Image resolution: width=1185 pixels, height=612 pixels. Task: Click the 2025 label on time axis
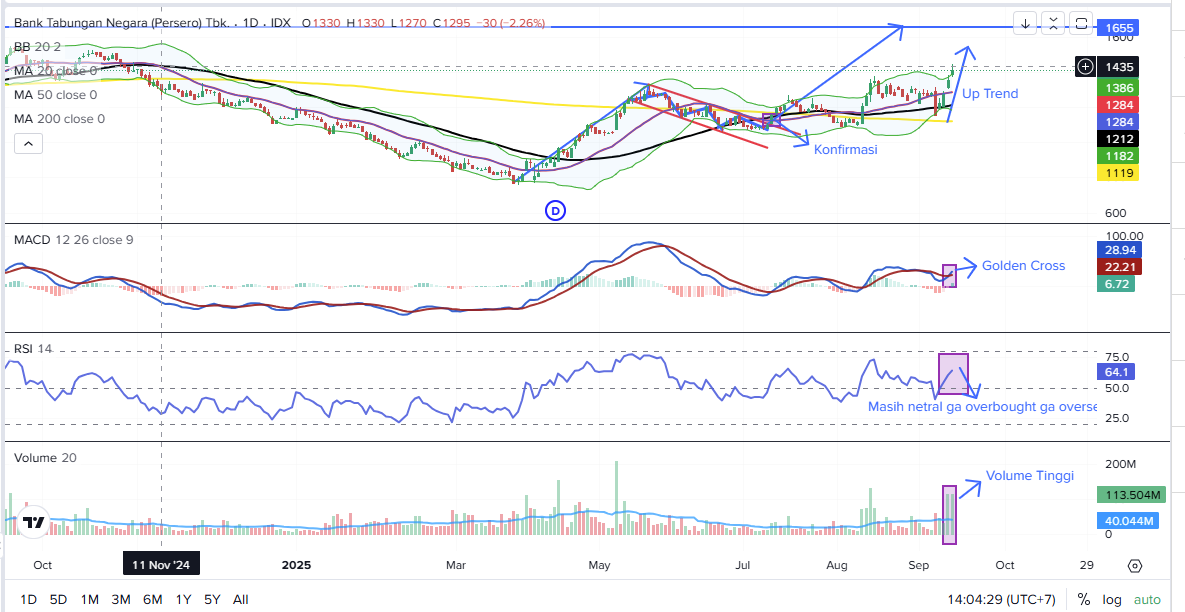click(x=296, y=565)
